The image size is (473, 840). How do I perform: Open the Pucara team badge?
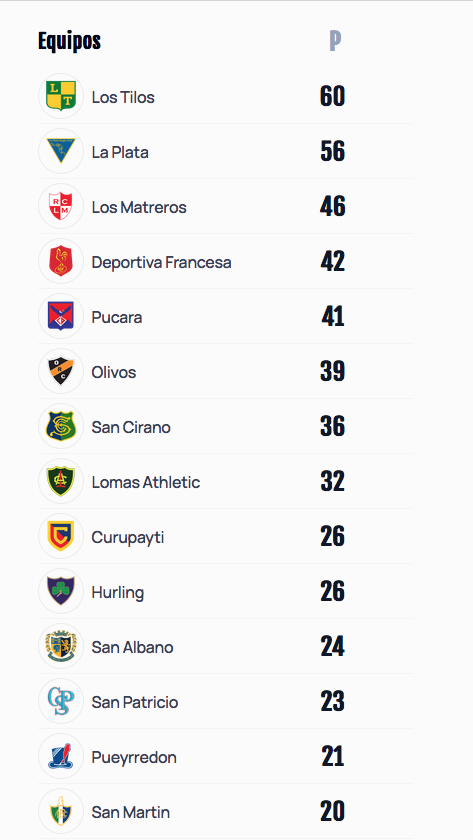pyautogui.click(x=61, y=317)
